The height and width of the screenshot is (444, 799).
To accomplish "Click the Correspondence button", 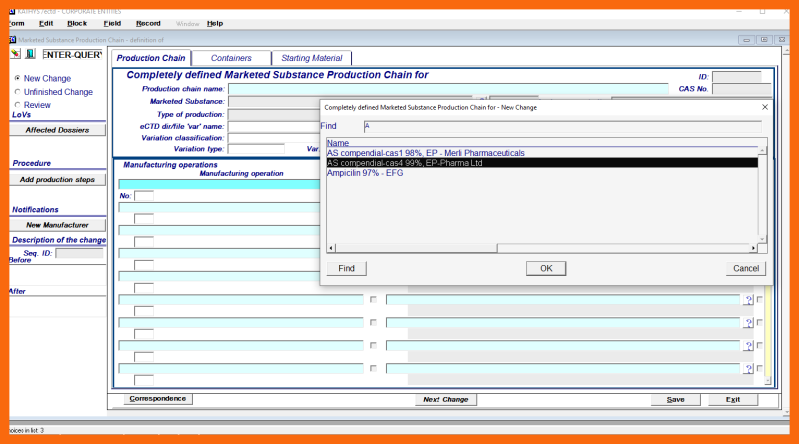I will coord(158,399).
